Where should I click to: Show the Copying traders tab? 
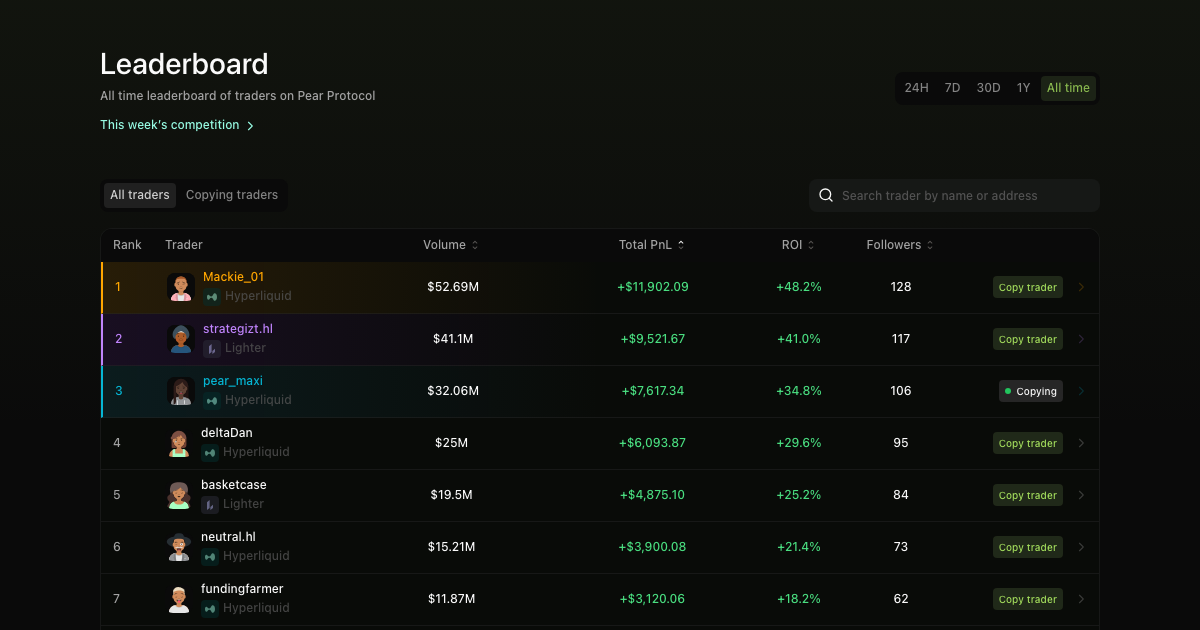coord(232,195)
